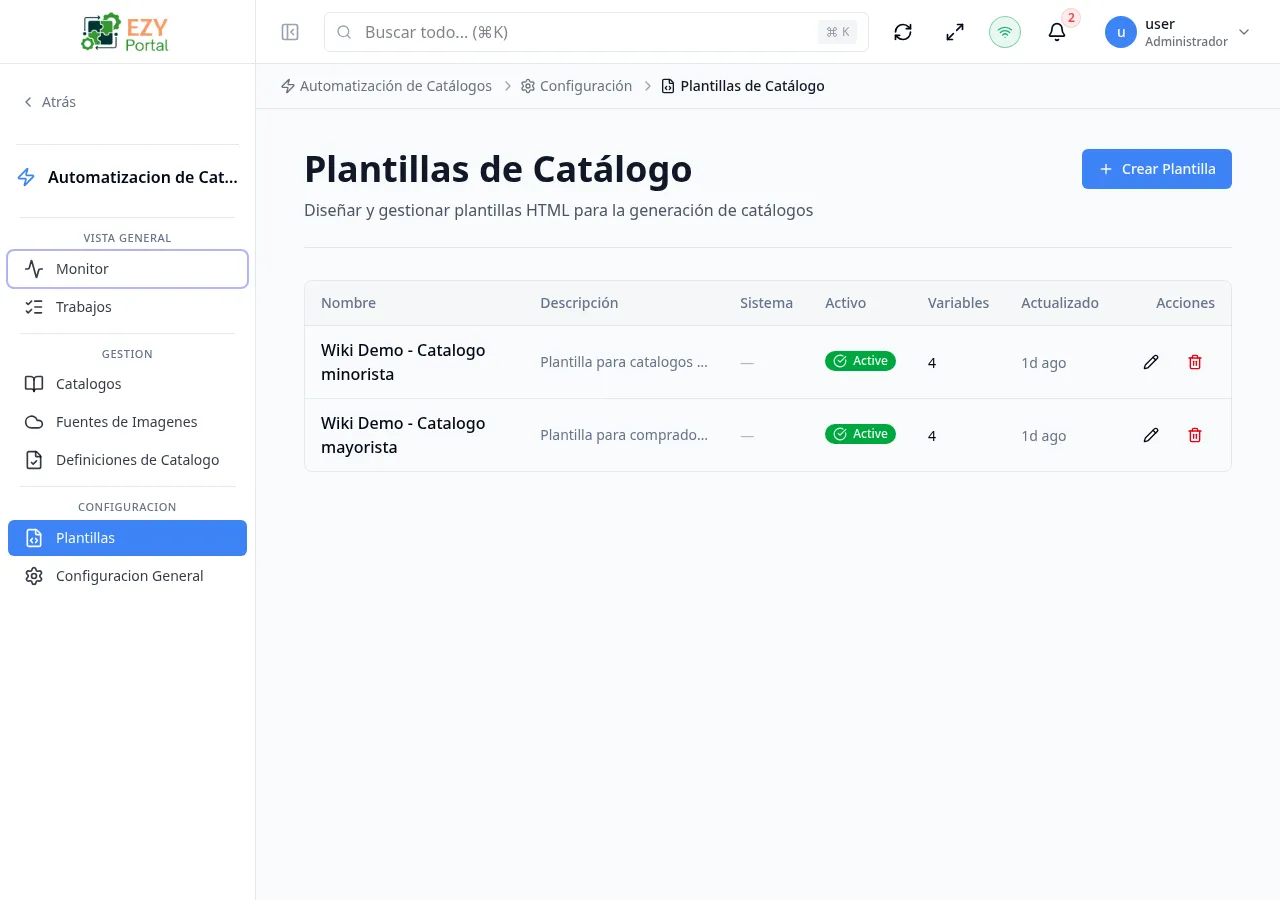This screenshot has width=1280, height=900.
Task: Click Active badge in Catalogo minorista row
Action: click(860, 361)
